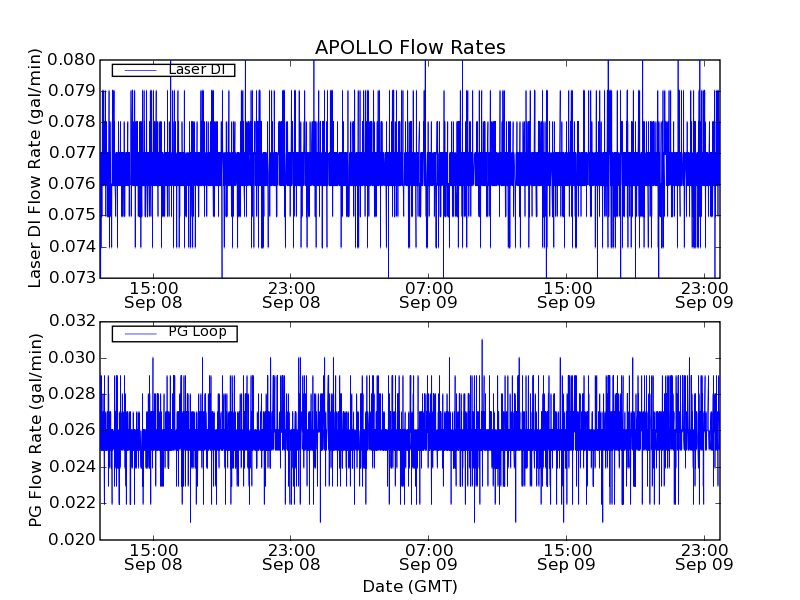Click the "APOLLO Flow Rates" chart title
800x600 pixels.
[410, 47]
